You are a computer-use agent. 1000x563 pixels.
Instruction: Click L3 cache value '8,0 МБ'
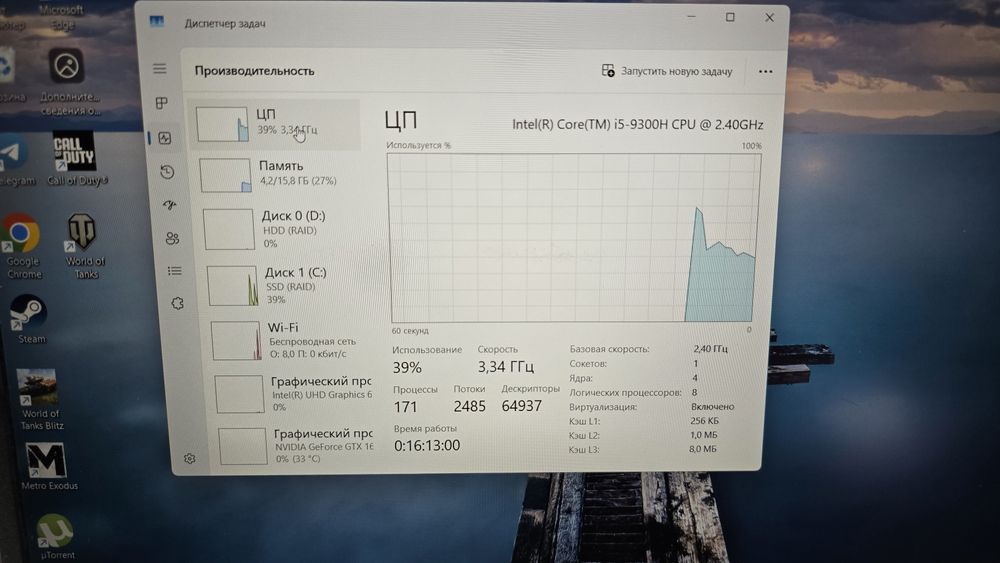pyautogui.click(x=702, y=449)
